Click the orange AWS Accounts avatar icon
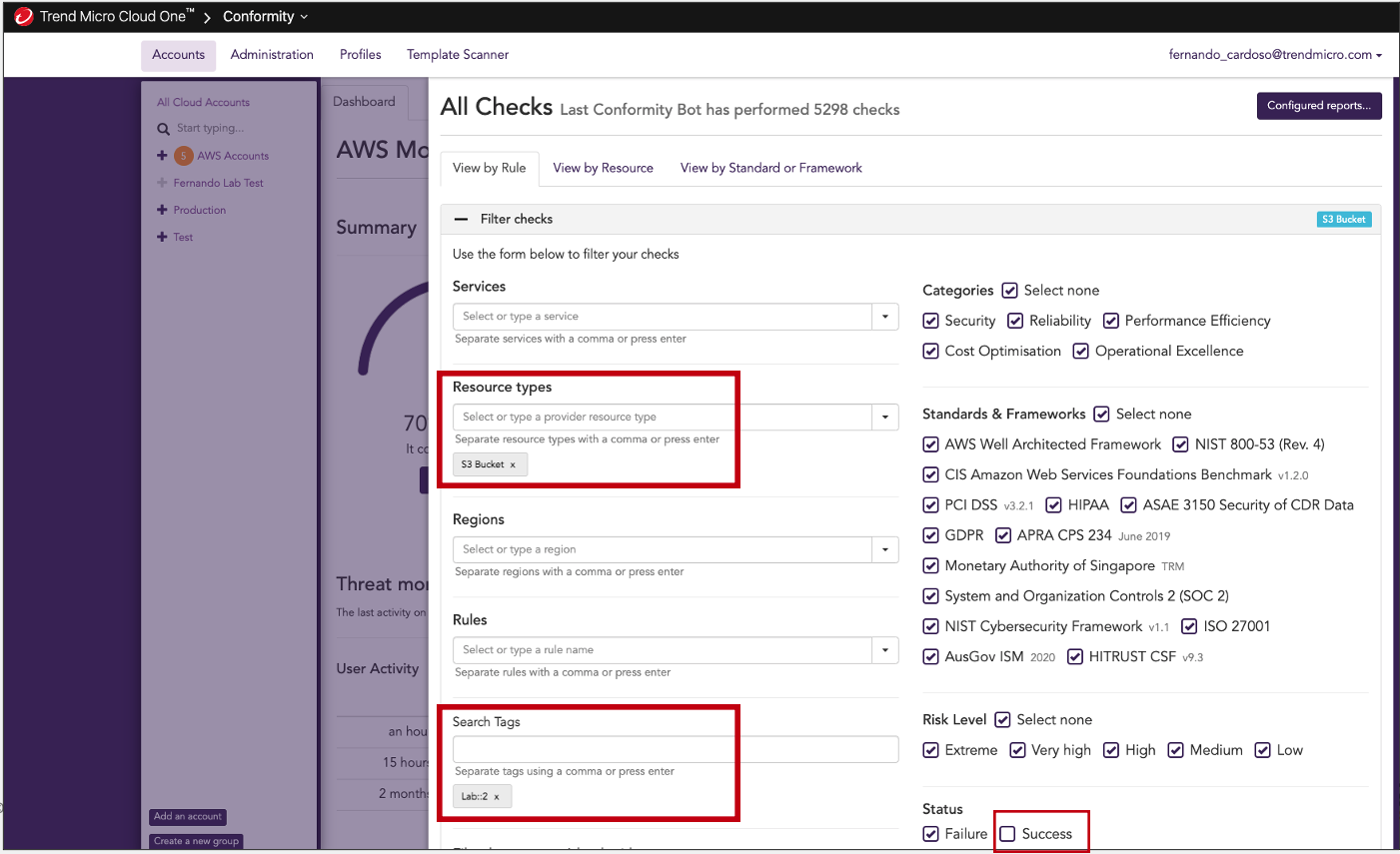 click(184, 156)
